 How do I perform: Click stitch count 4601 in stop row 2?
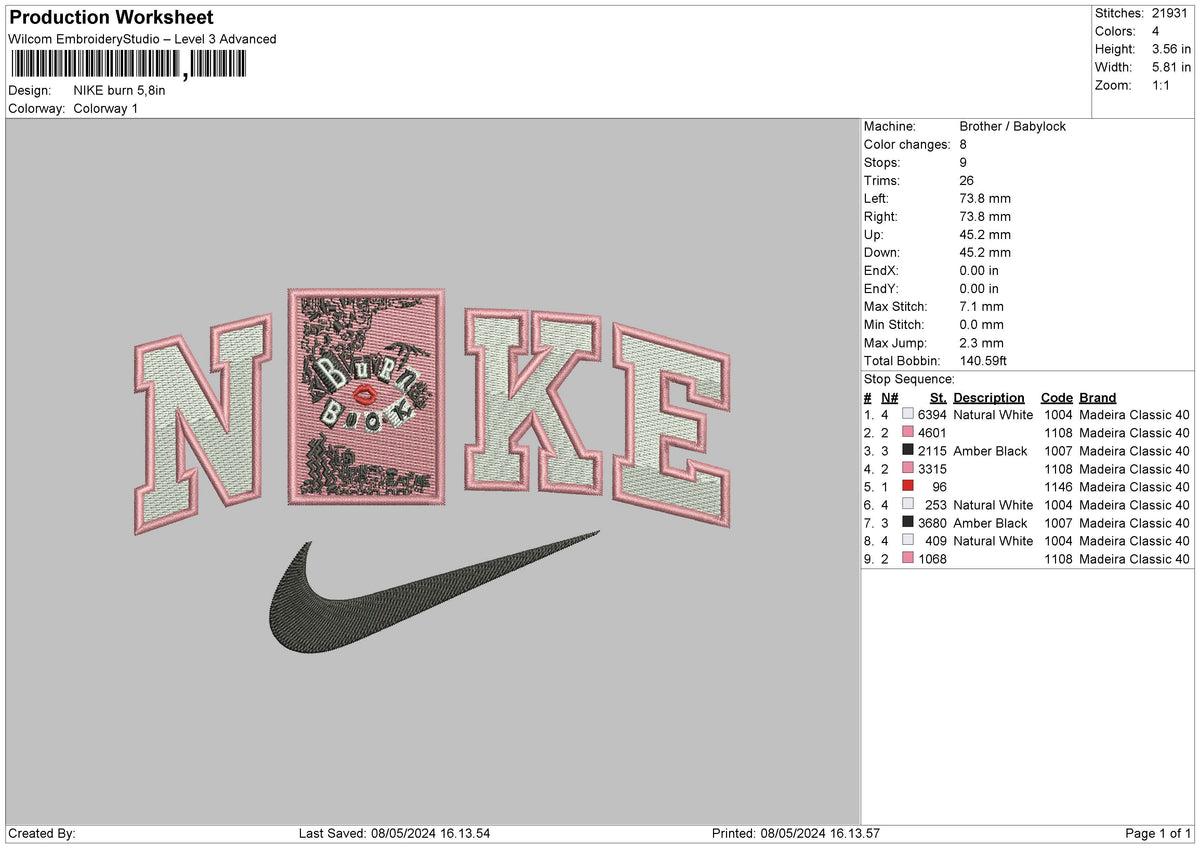tap(931, 433)
